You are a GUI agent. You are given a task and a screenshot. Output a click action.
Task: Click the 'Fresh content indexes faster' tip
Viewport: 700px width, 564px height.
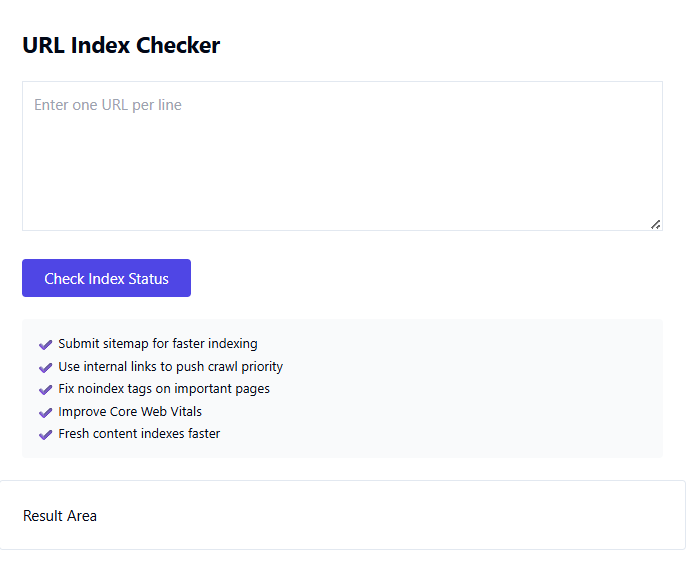coord(139,434)
